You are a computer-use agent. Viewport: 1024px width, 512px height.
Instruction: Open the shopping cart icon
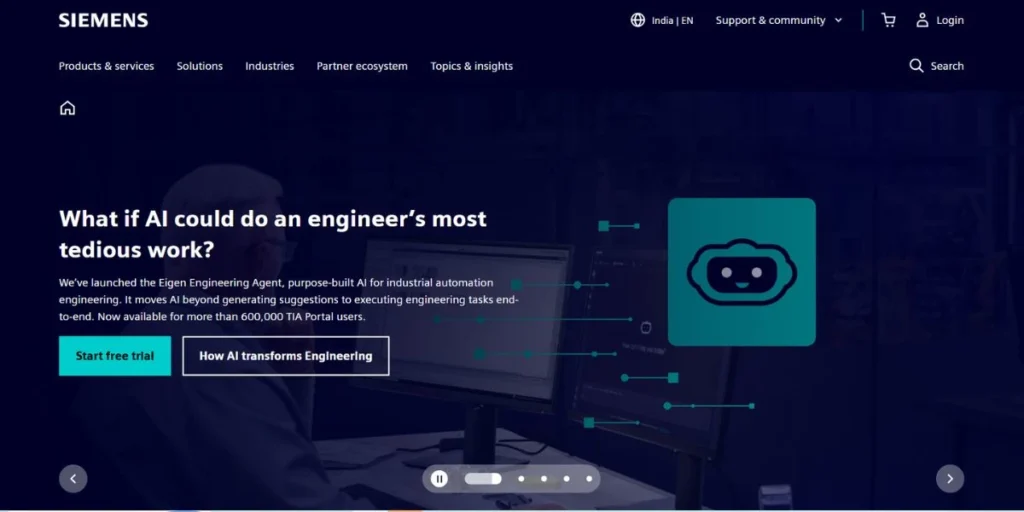(888, 20)
